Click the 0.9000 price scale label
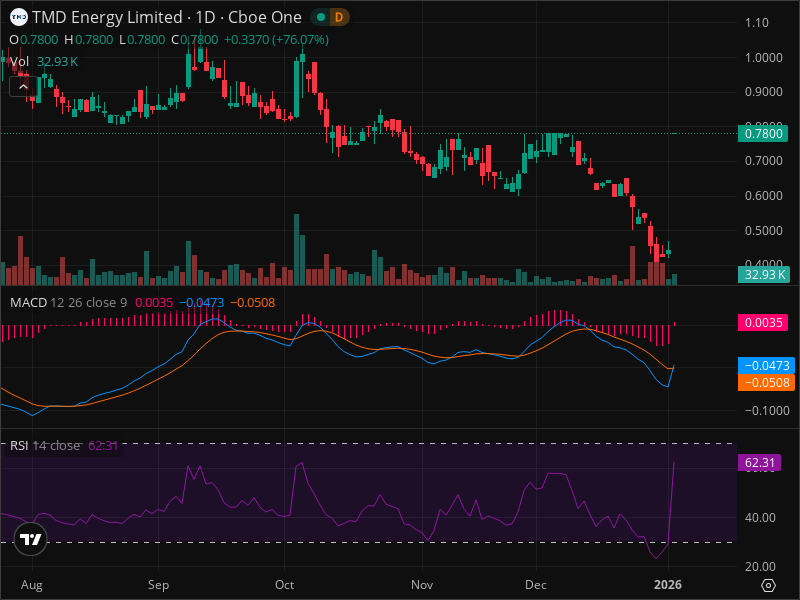Viewport: 800px width, 600px height. (x=764, y=92)
